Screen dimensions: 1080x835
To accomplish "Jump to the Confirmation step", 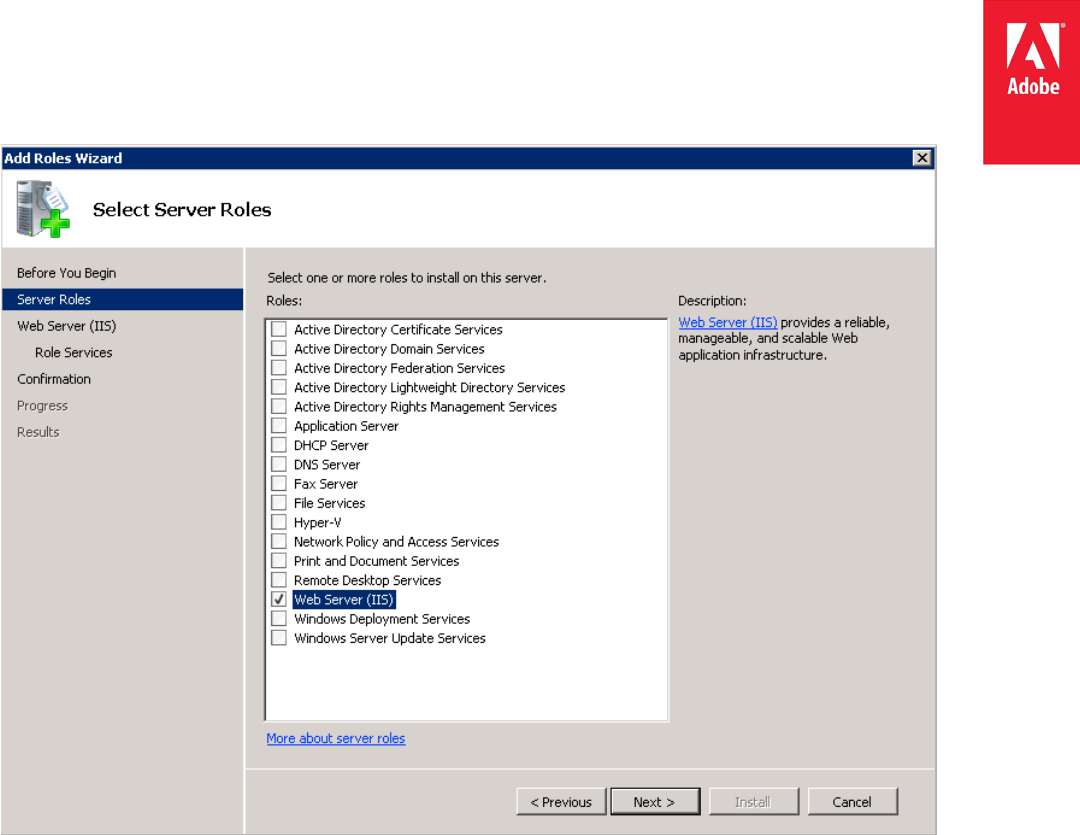I will pyautogui.click(x=54, y=379).
